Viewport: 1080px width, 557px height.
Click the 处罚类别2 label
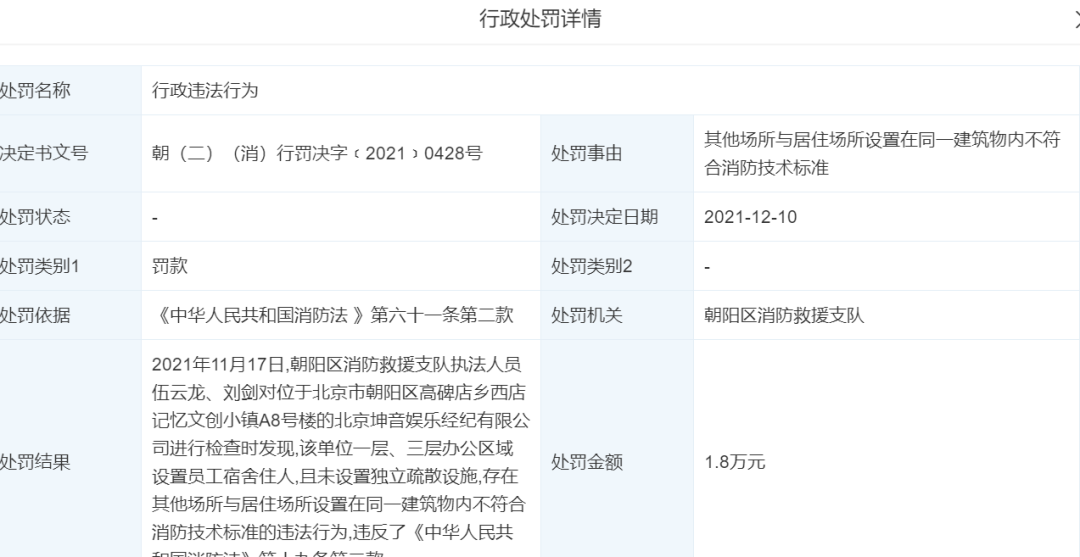click(592, 266)
